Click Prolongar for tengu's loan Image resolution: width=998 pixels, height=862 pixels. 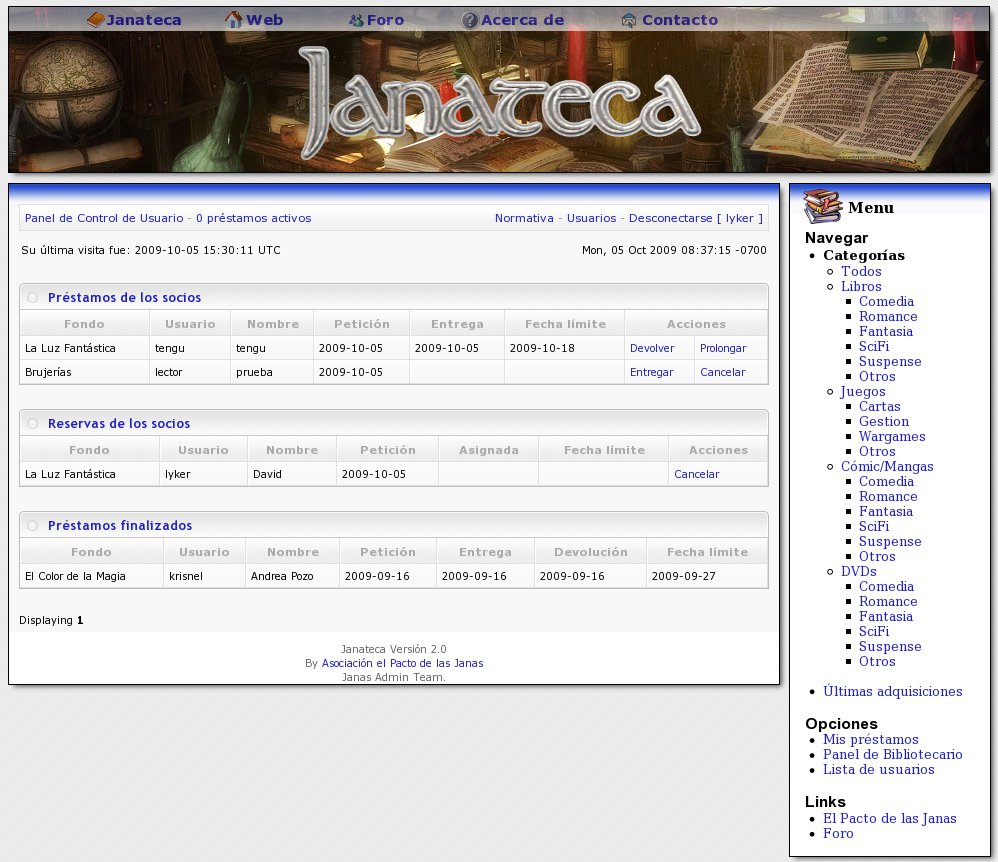[x=722, y=348]
